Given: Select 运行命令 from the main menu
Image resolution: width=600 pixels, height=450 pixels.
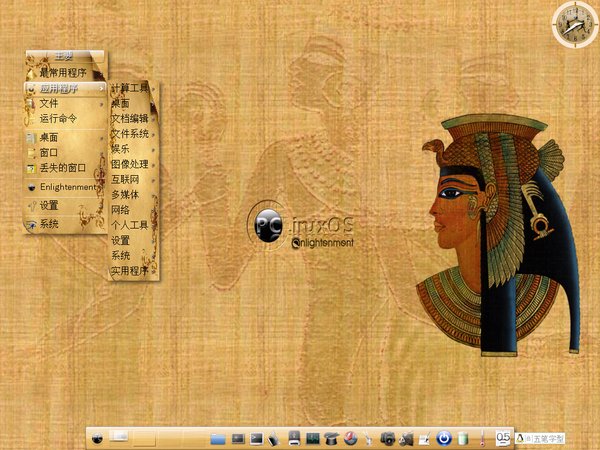Looking at the screenshot, I should (x=58, y=119).
